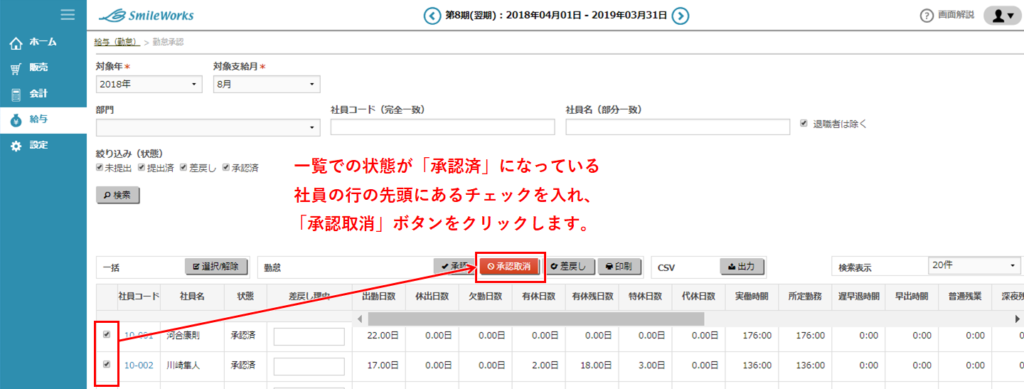The image size is (1024, 389).
Task: Open the hamburger menu in the sidebar
Action: point(67,15)
